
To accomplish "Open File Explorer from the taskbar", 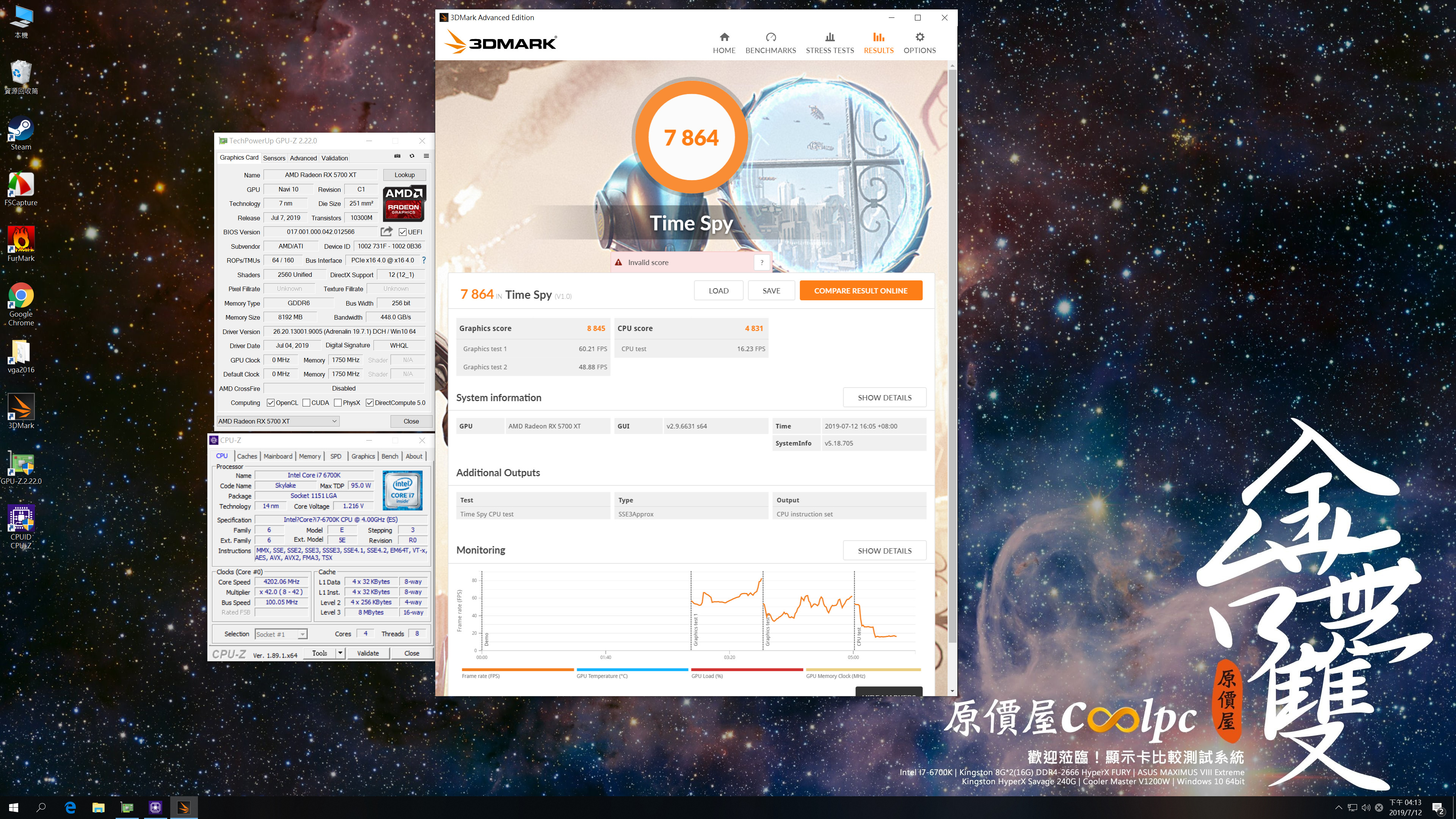I will 98,808.
